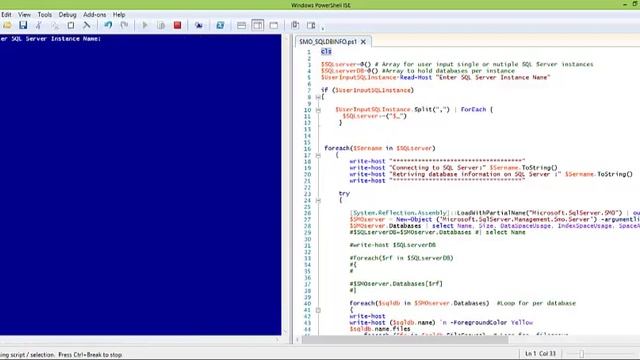Click line number 16 in the gutter
640x360 pixels.
[307, 148]
